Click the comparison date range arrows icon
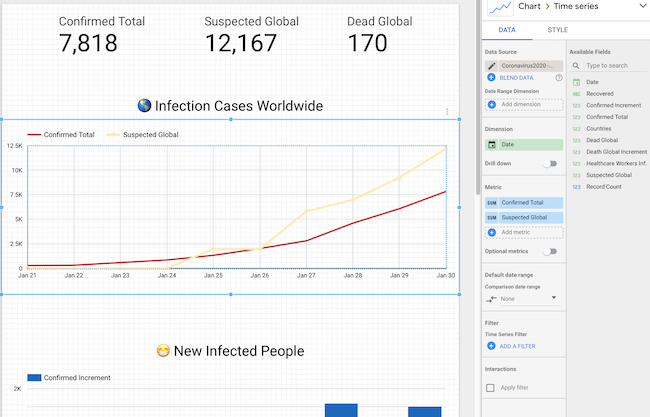The height and width of the screenshot is (417, 650). coord(491,299)
